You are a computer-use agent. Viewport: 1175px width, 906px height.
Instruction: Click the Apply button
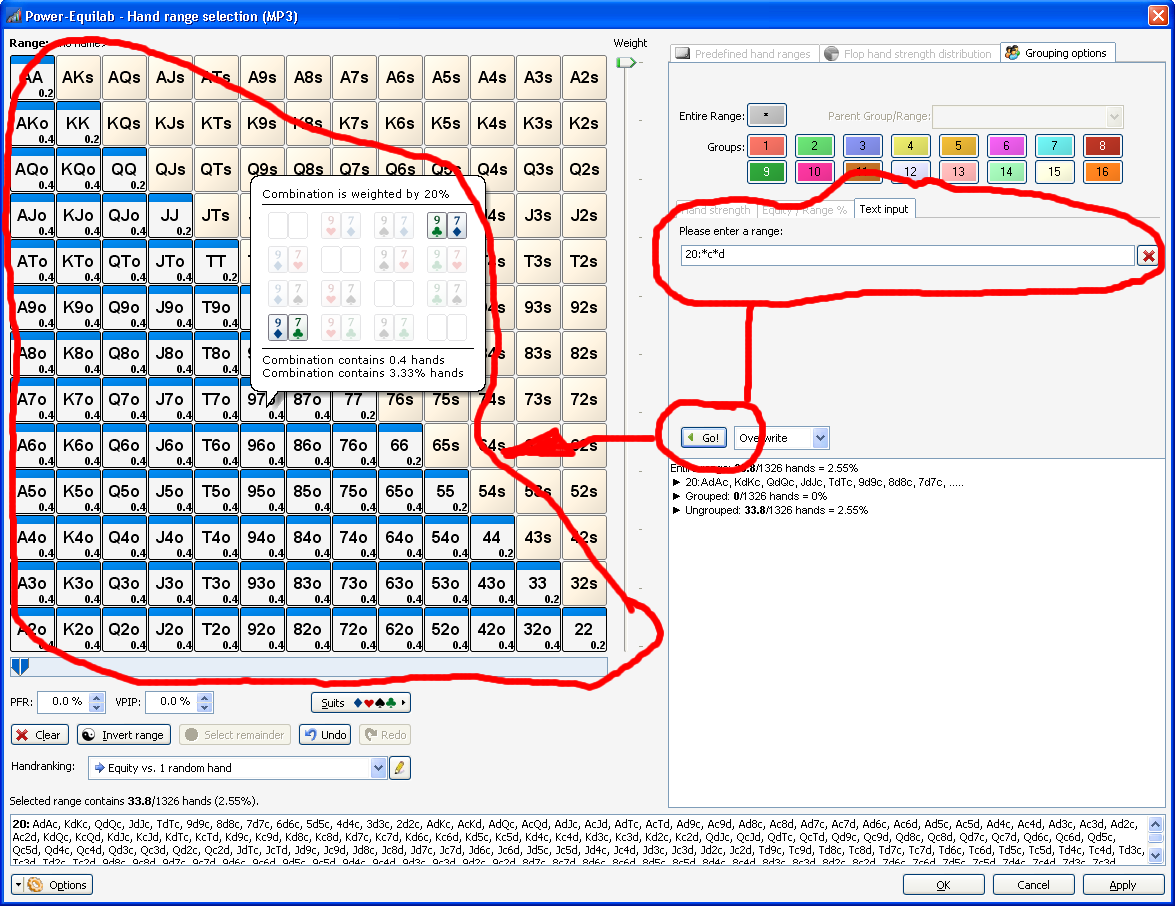tap(1123, 885)
